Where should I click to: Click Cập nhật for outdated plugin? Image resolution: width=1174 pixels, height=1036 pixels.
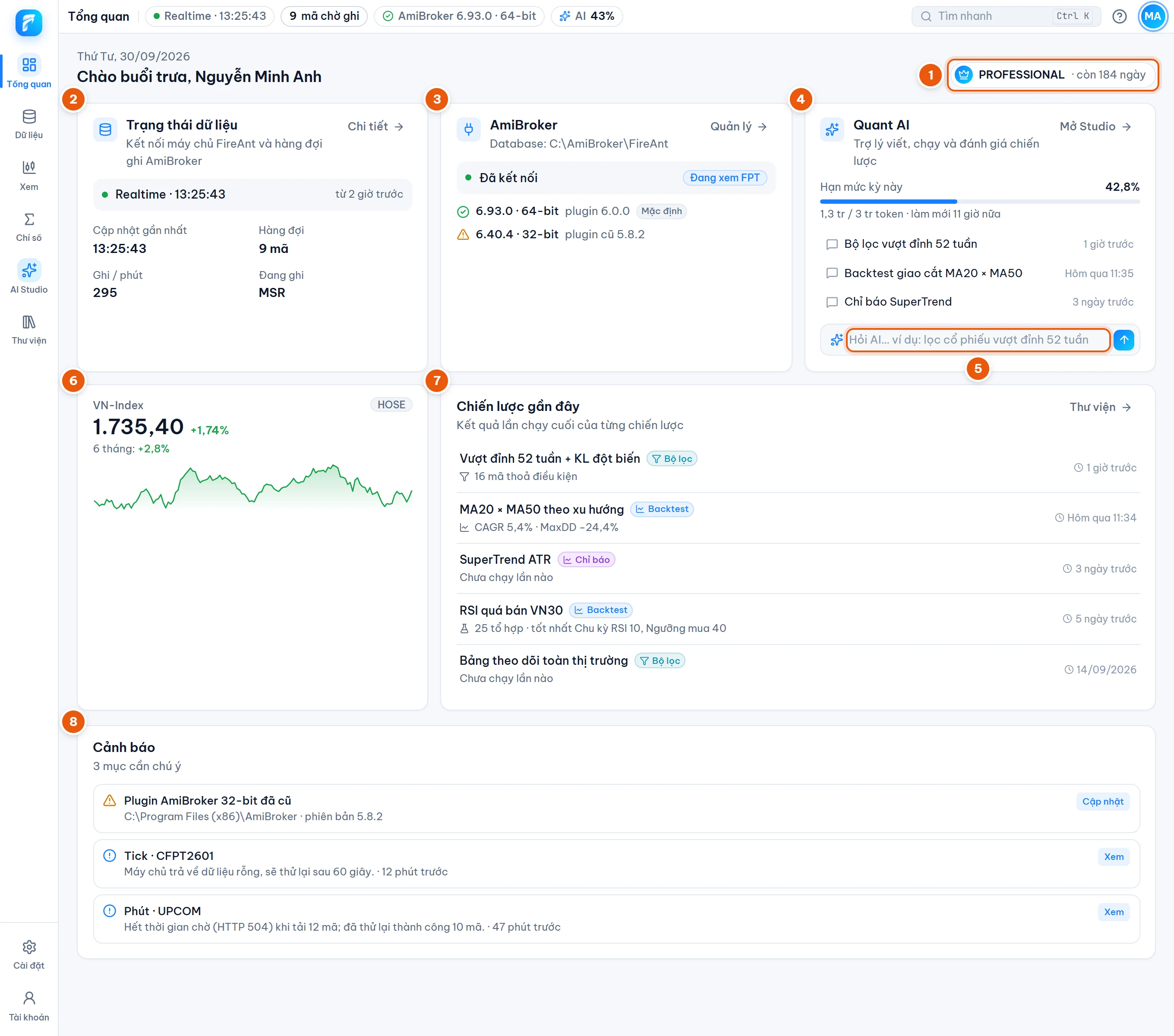coord(1102,801)
